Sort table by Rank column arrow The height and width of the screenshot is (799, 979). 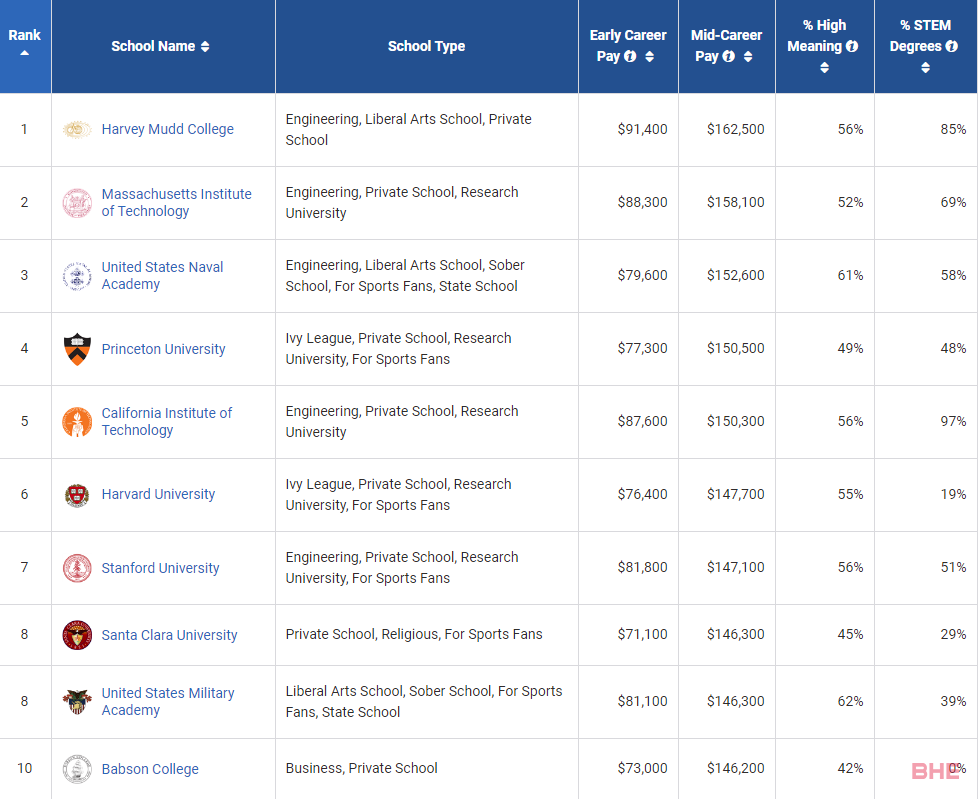click(x=24, y=53)
